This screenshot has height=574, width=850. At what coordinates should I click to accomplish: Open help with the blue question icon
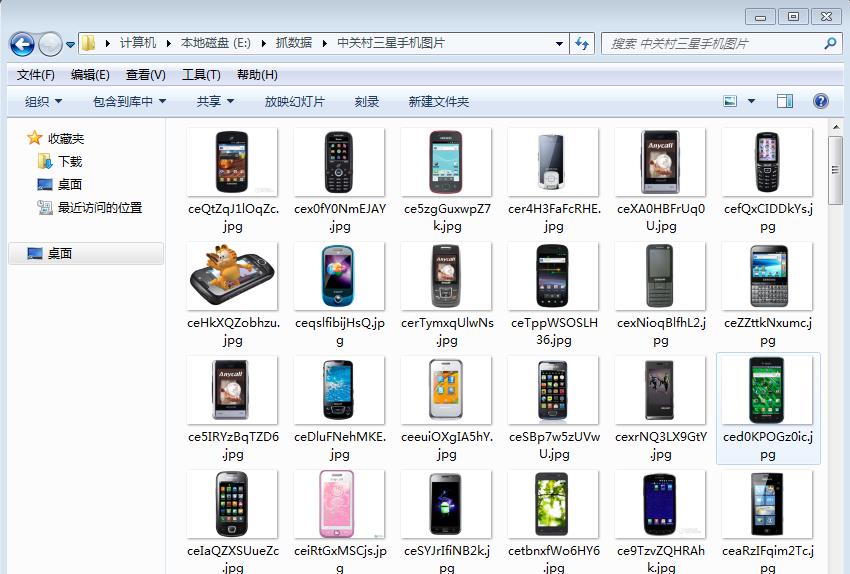[821, 101]
